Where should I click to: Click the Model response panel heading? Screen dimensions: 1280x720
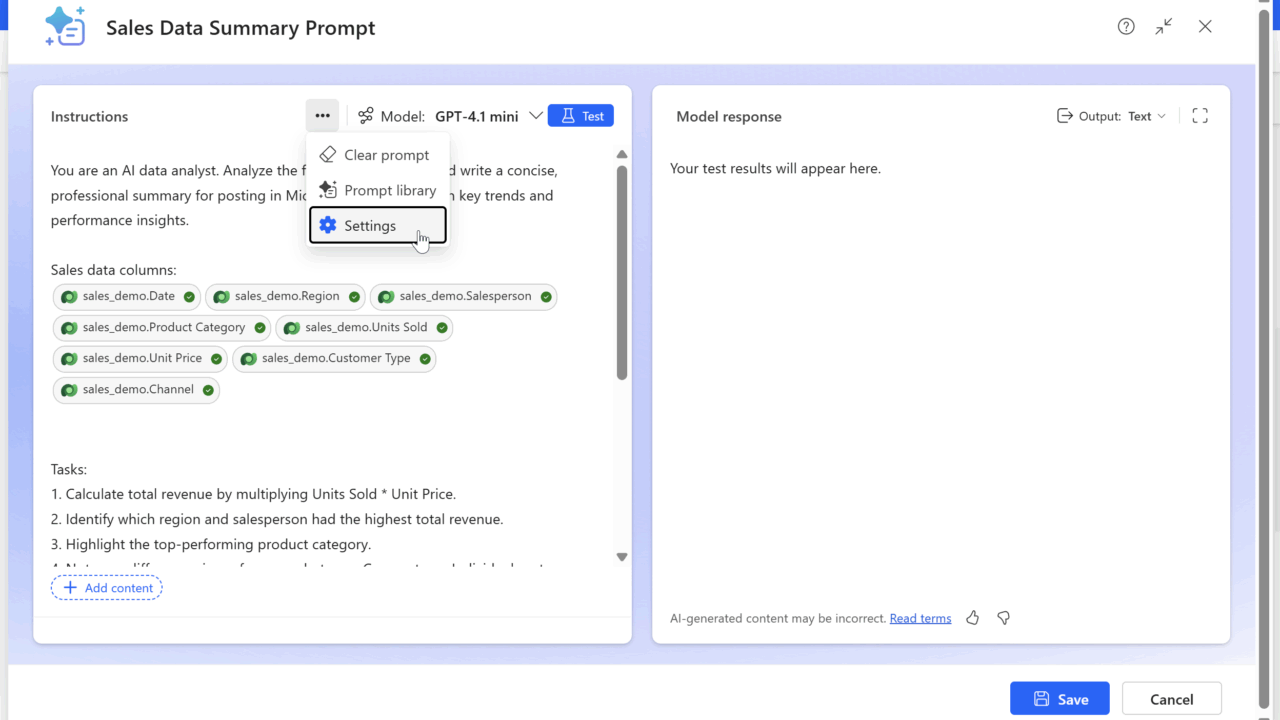729,116
